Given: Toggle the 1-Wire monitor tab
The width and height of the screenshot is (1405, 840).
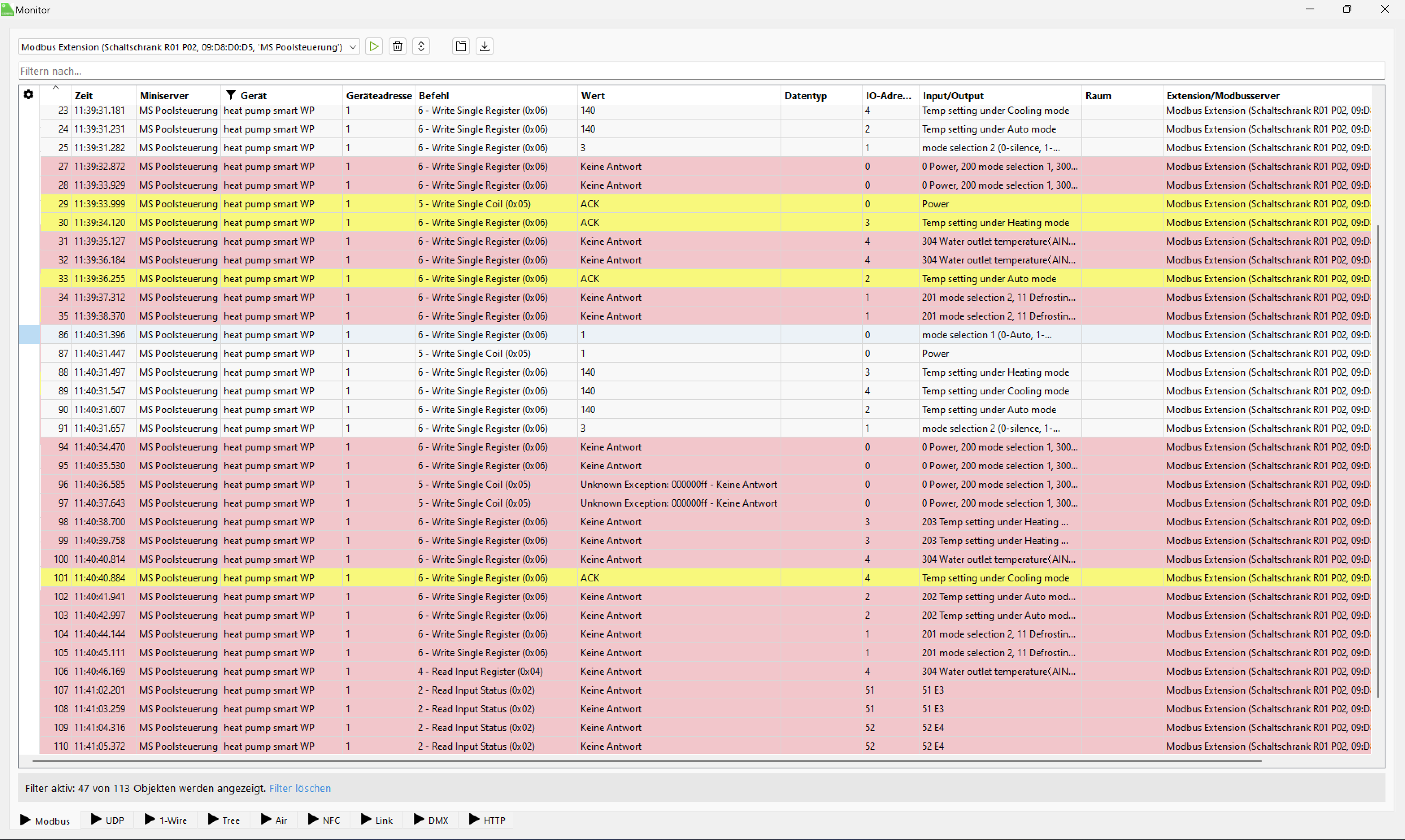Looking at the screenshot, I should click(166, 820).
